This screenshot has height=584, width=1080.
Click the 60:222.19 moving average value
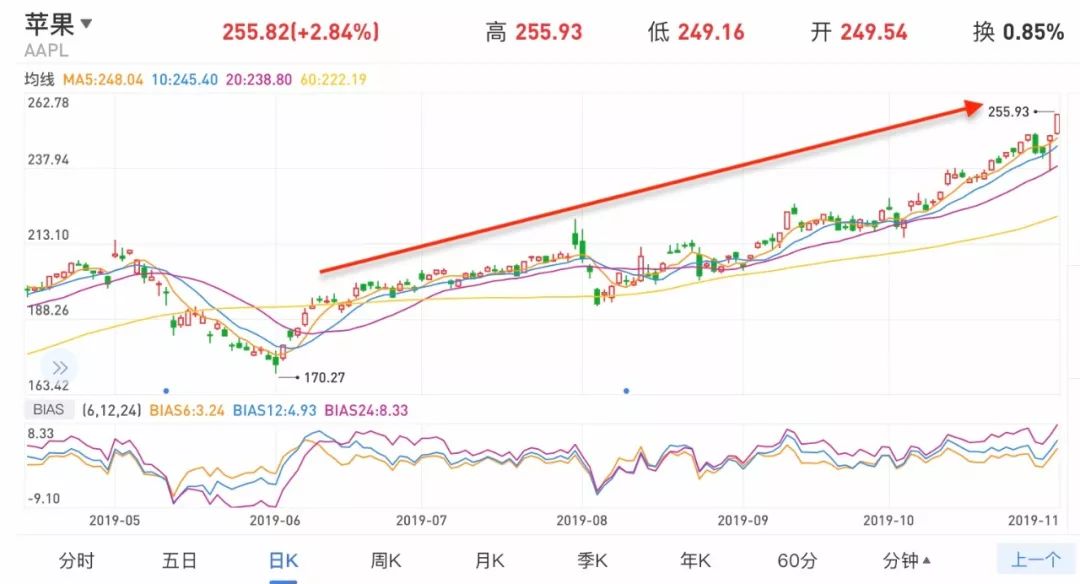pyautogui.click(x=333, y=80)
